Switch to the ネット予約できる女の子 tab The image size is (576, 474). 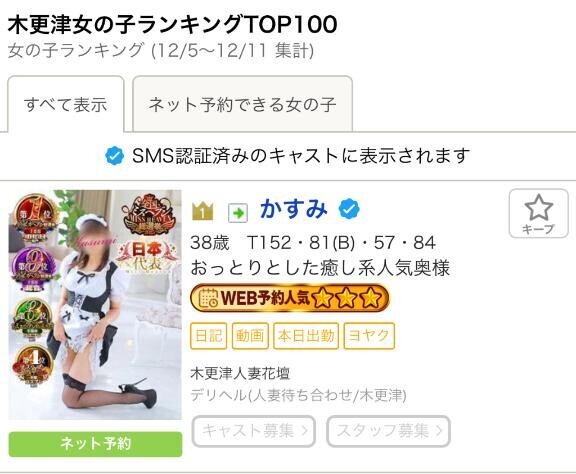[242, 104]
